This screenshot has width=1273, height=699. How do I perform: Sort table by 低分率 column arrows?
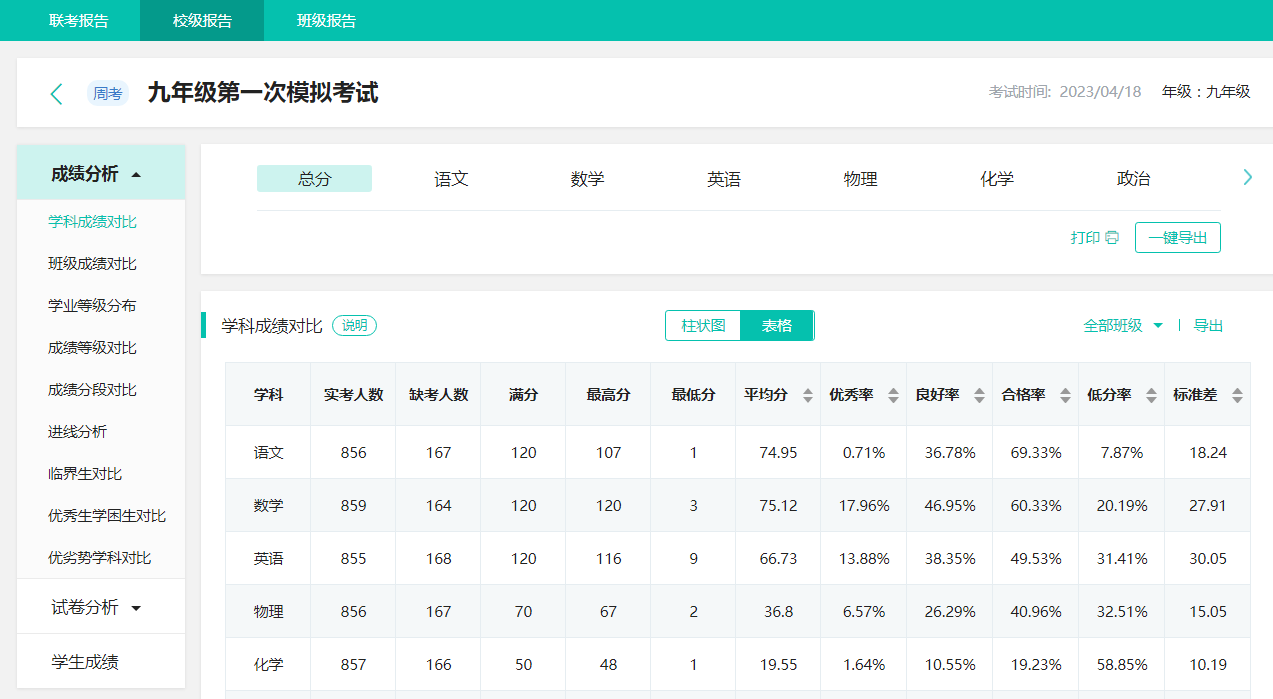pyautogui.click(x=1151, y=395)
